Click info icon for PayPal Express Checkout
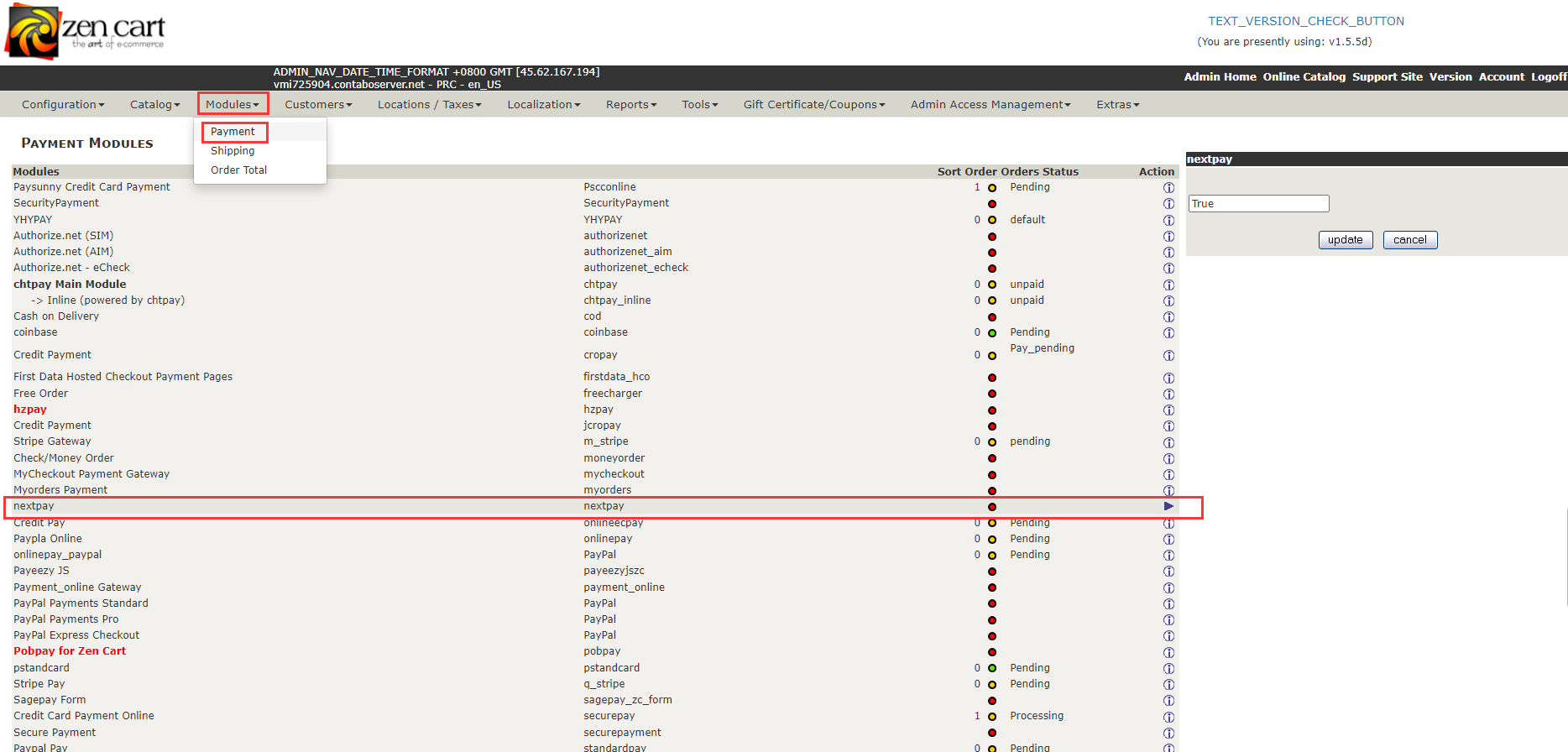Screen dimensions: 1568x752 [x=1168, y=636]
